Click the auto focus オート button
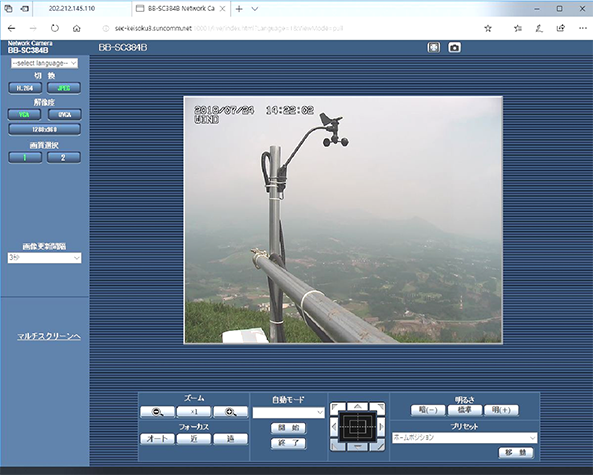Viewport: 593px width, 475px height. pyautogui.click(x=157, y=439)
